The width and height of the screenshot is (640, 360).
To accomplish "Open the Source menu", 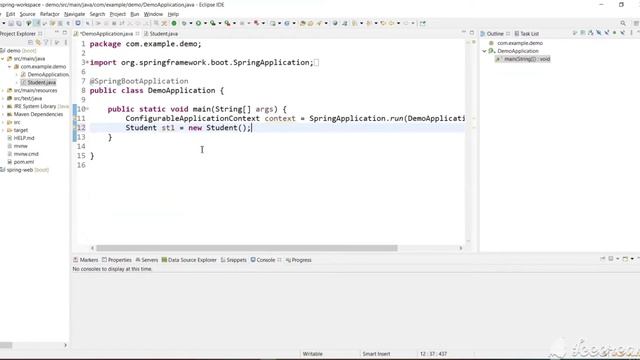I will [27, 14].
